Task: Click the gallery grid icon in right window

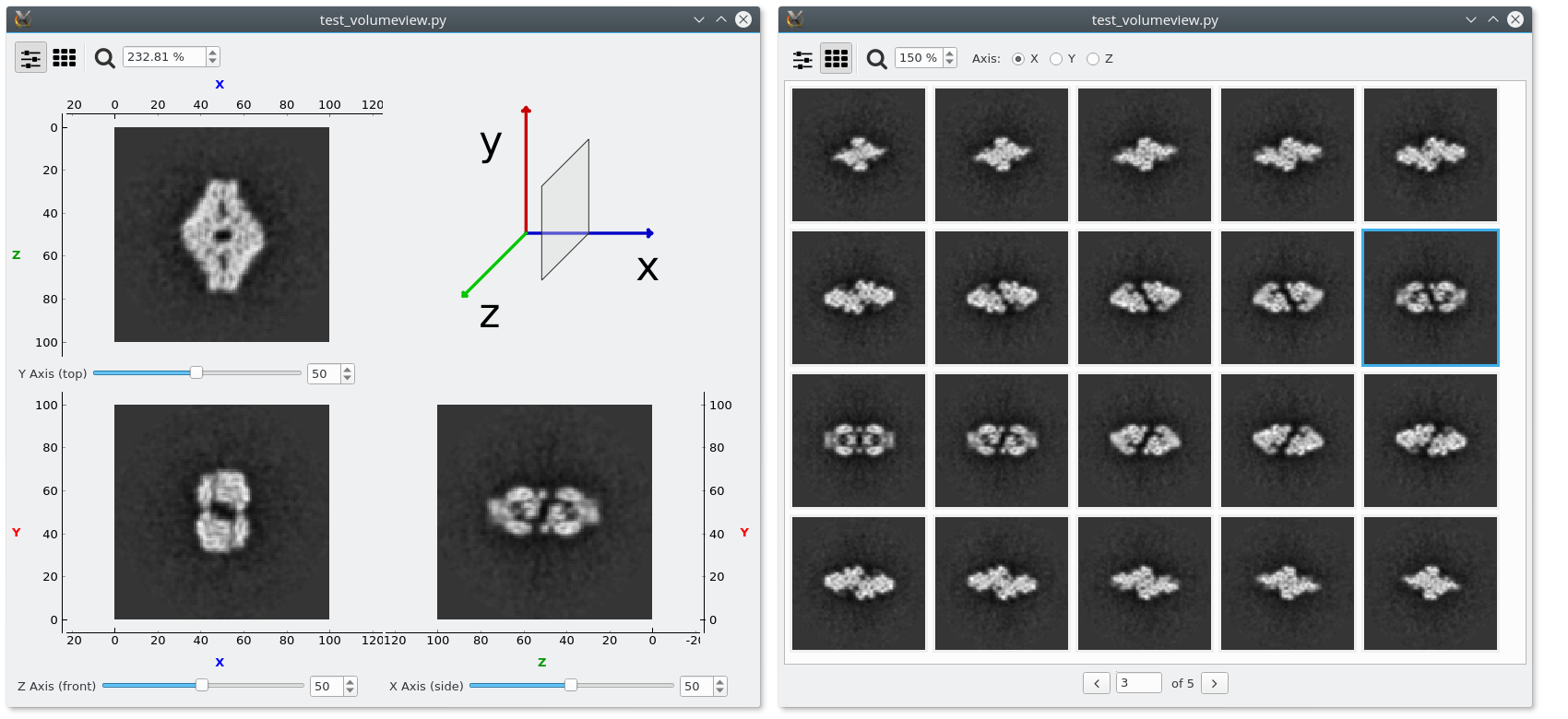Action: [x=836, y=59]
